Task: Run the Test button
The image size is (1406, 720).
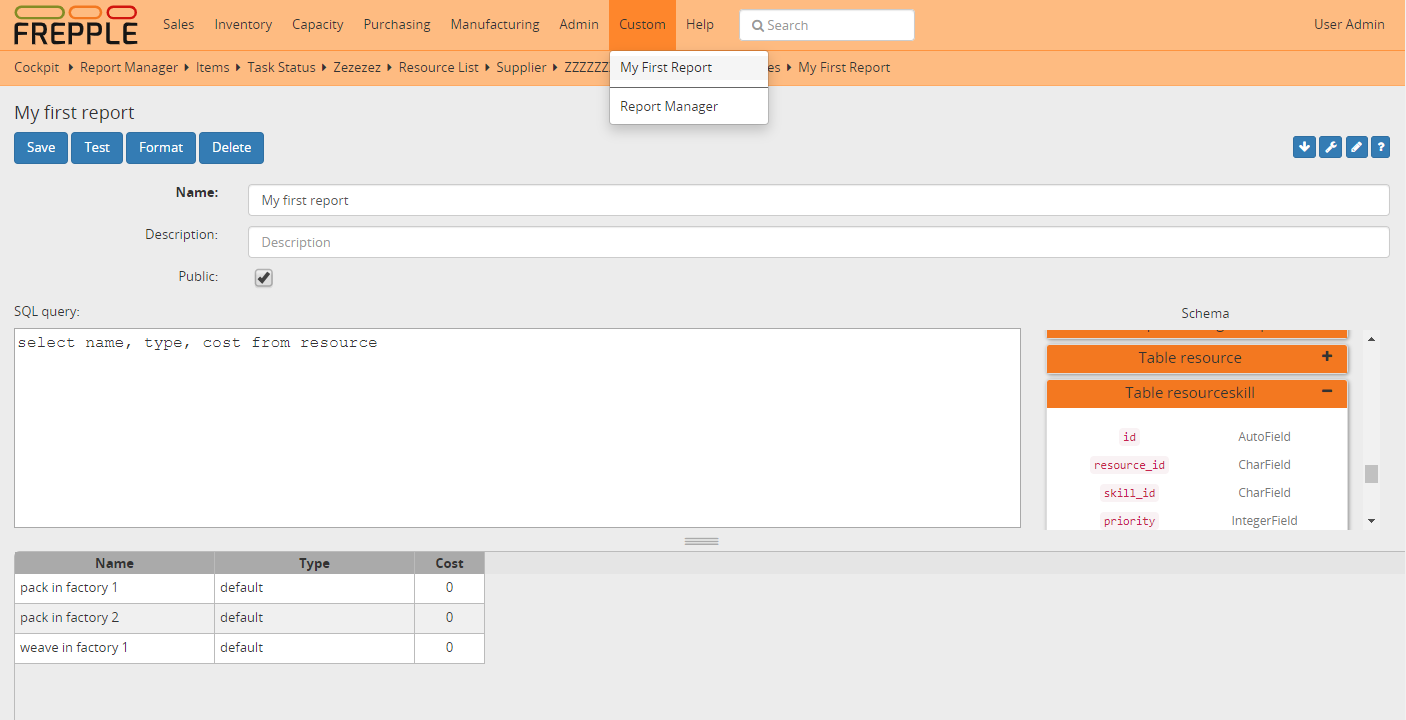Action: pos(96,147)
